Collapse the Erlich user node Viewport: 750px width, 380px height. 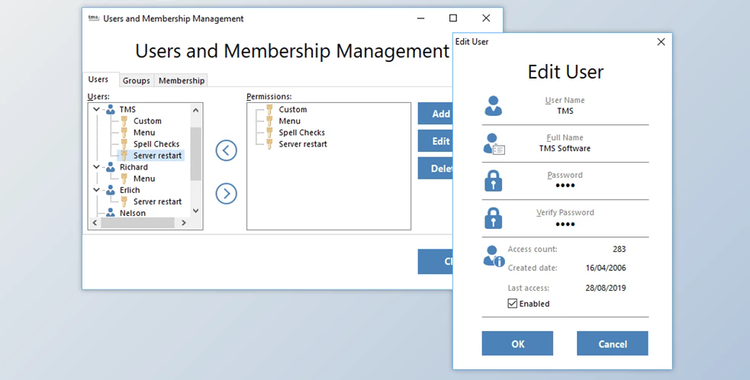[x=97, y=190]
